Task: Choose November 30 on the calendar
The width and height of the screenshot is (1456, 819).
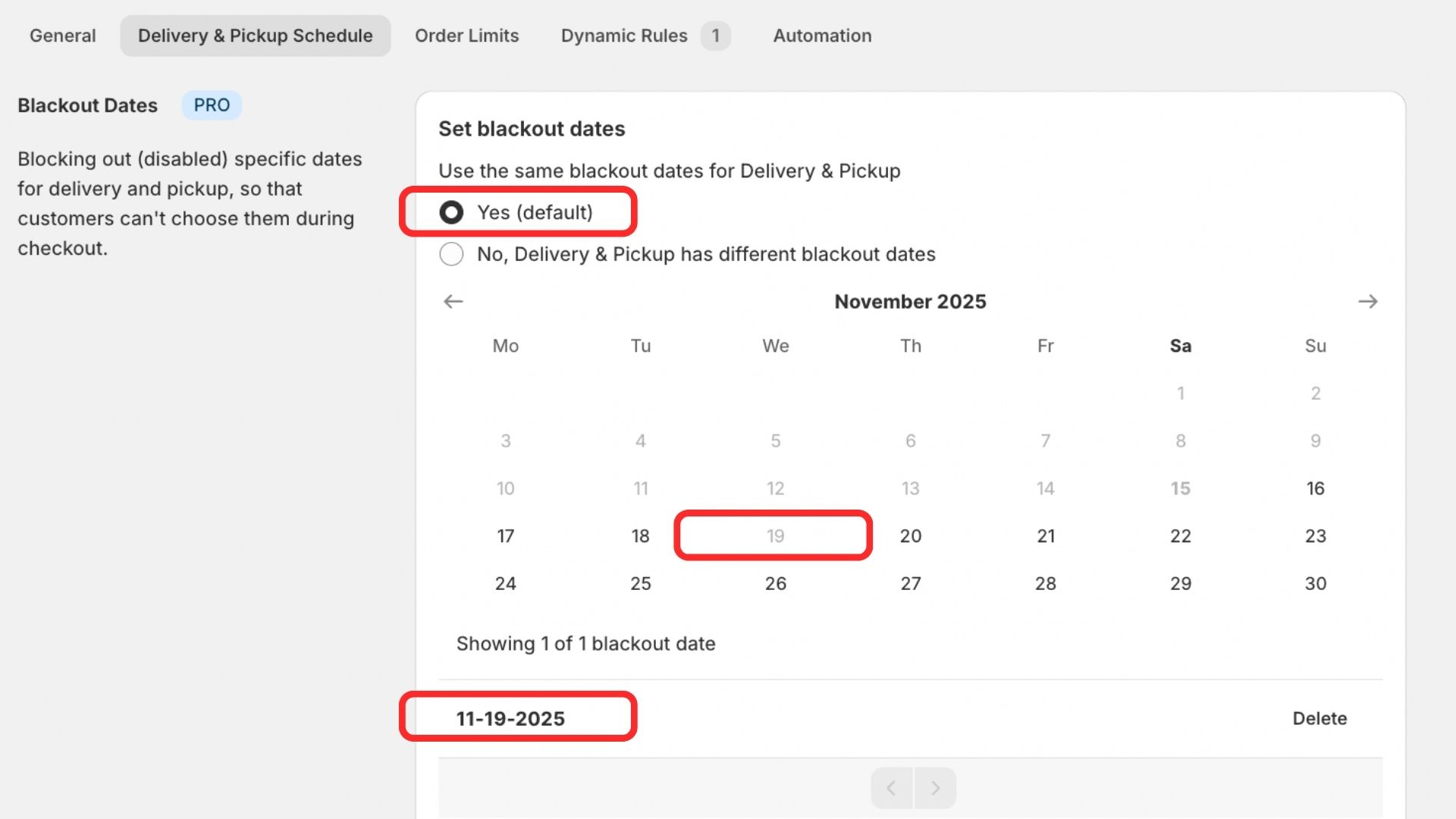Action: tap(1315, 583)
